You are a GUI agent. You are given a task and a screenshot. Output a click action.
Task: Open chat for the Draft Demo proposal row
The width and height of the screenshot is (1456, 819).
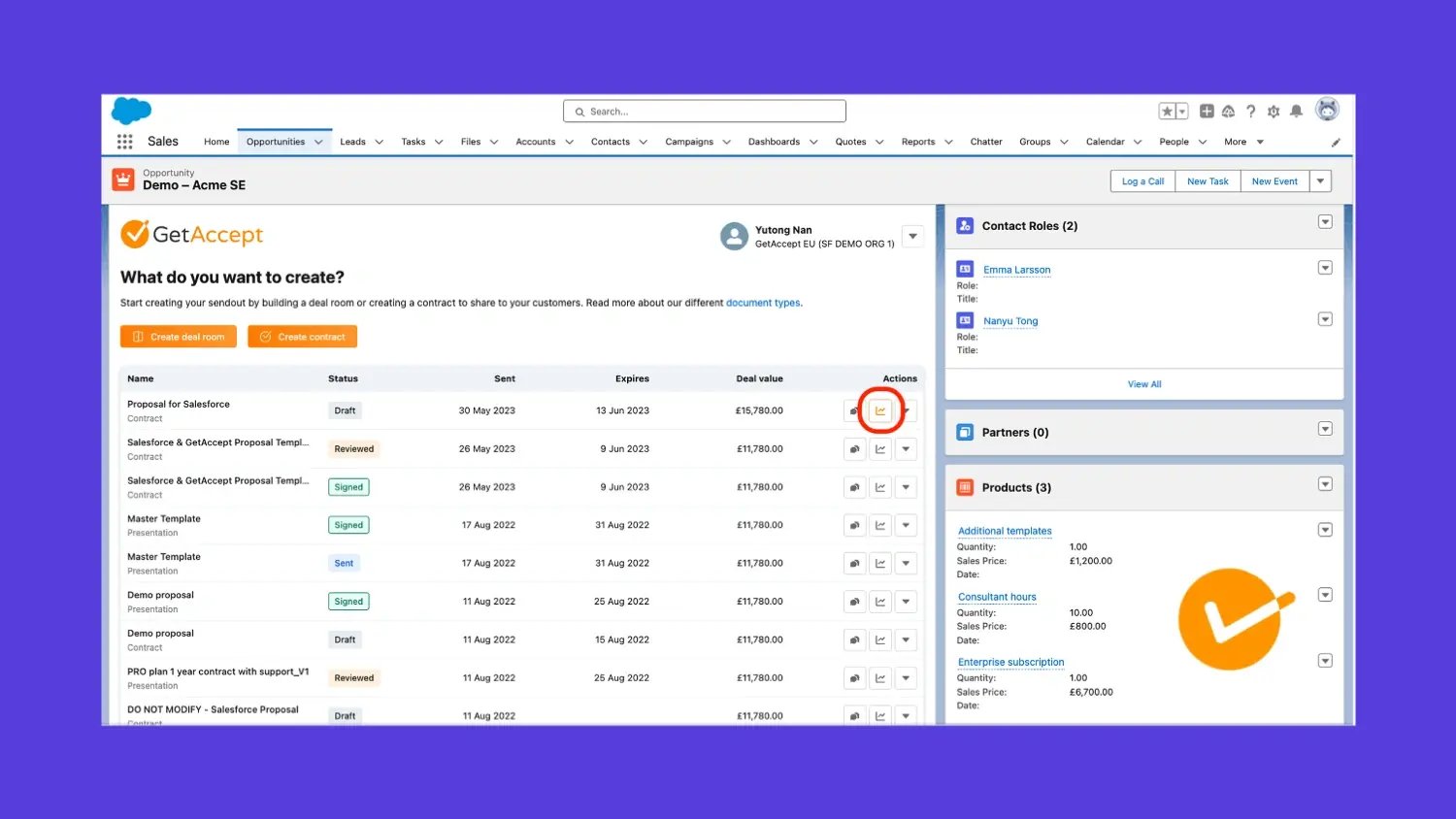click(x=854, y=639)
